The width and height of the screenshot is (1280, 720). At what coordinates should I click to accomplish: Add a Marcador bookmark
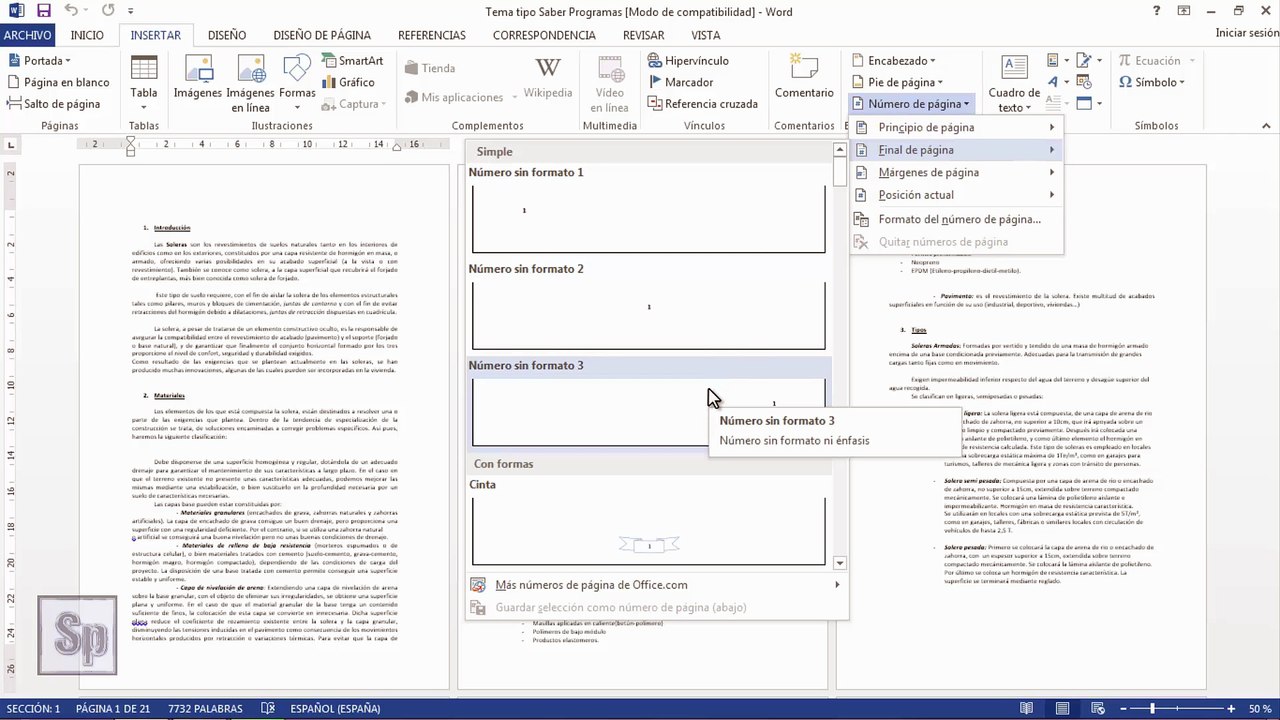pos(680,82)
